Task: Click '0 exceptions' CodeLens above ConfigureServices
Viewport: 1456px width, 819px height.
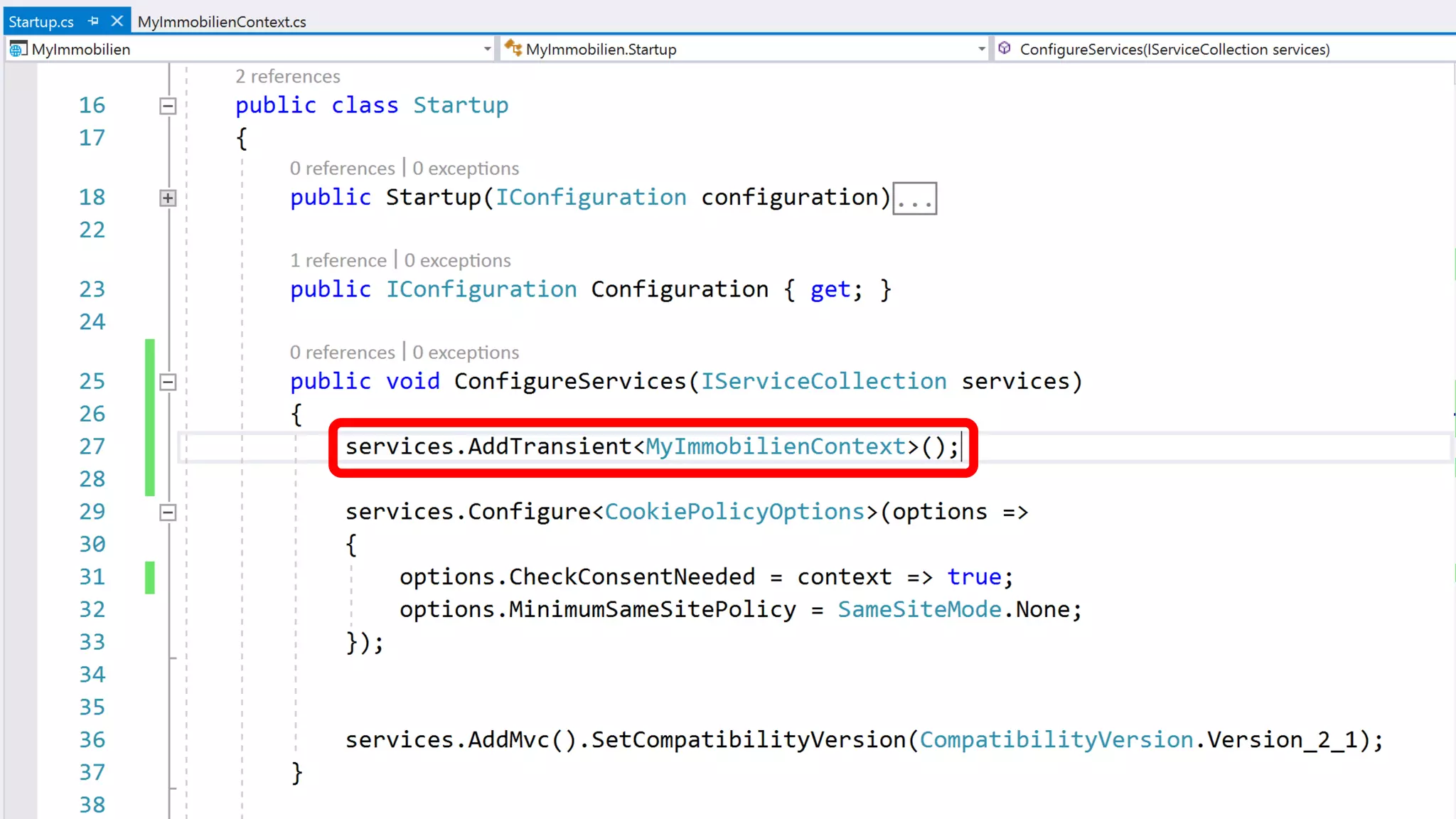Action: click(466, 352)
